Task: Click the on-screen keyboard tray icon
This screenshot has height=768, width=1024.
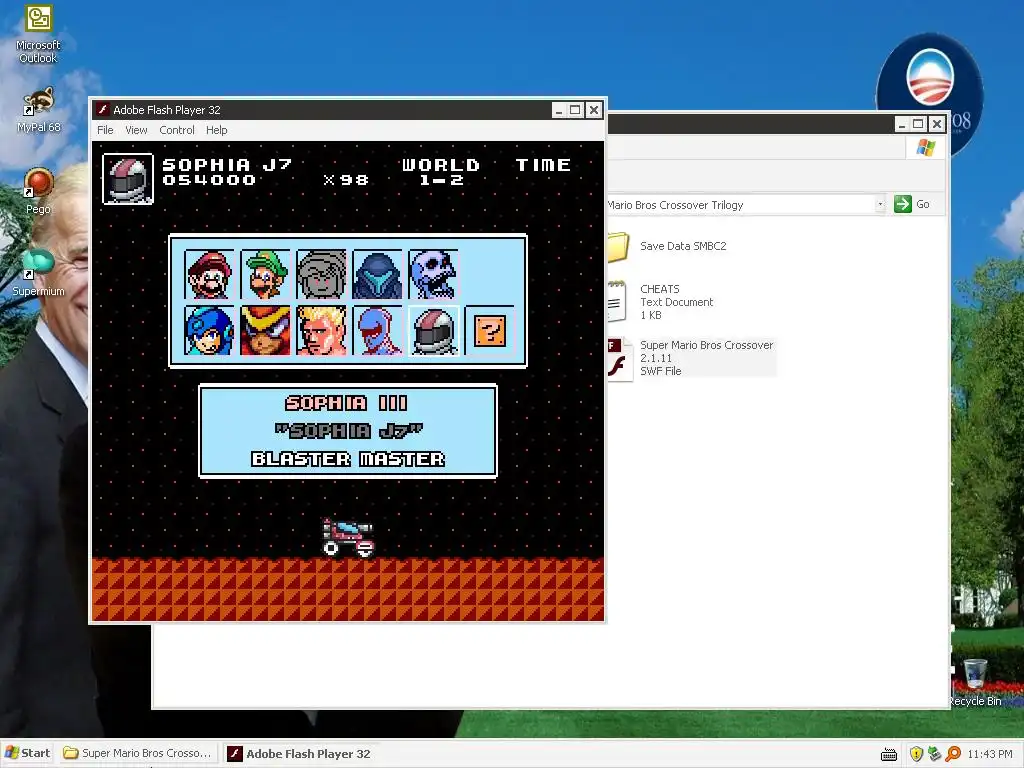Action: coord(889,755)
